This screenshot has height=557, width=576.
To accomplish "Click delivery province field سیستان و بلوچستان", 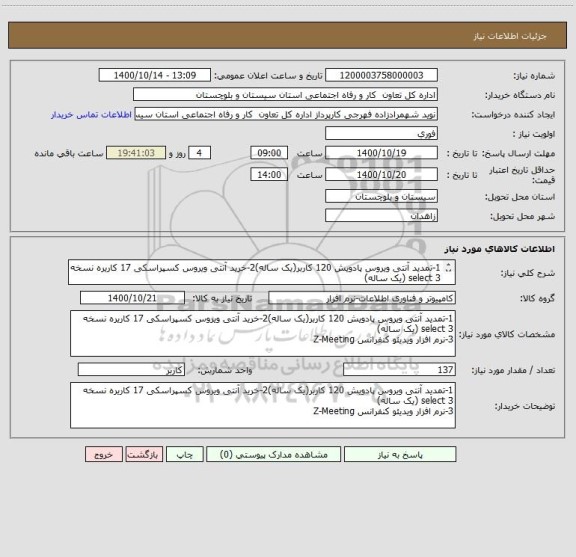I will pyautogui.click(x=381, y=197).
